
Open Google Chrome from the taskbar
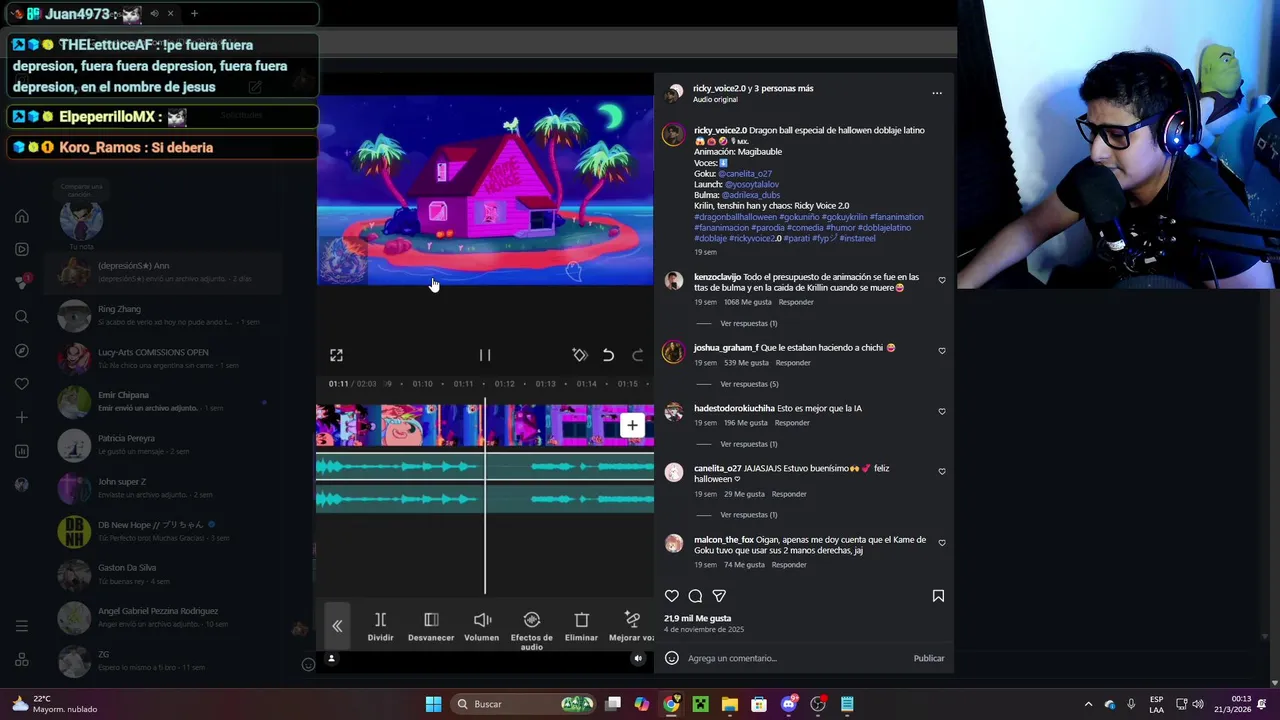(671, 704)
